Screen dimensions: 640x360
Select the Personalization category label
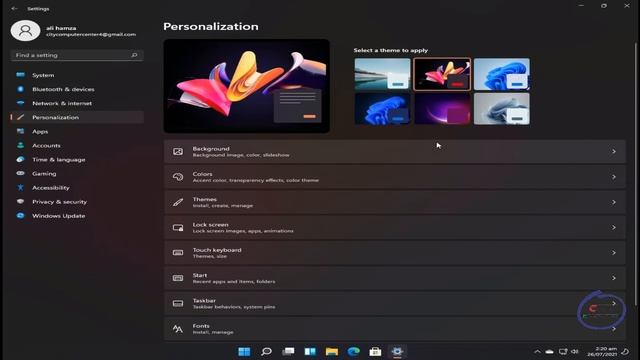(56, 117)
